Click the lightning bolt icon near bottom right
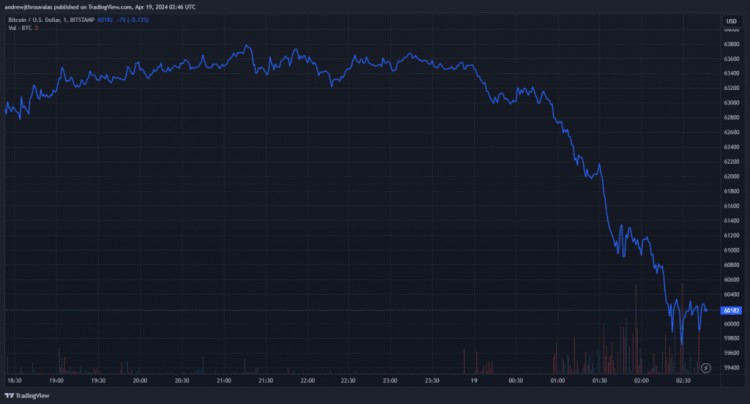Viewport: 750px width, 404px height. pos(706,368)
